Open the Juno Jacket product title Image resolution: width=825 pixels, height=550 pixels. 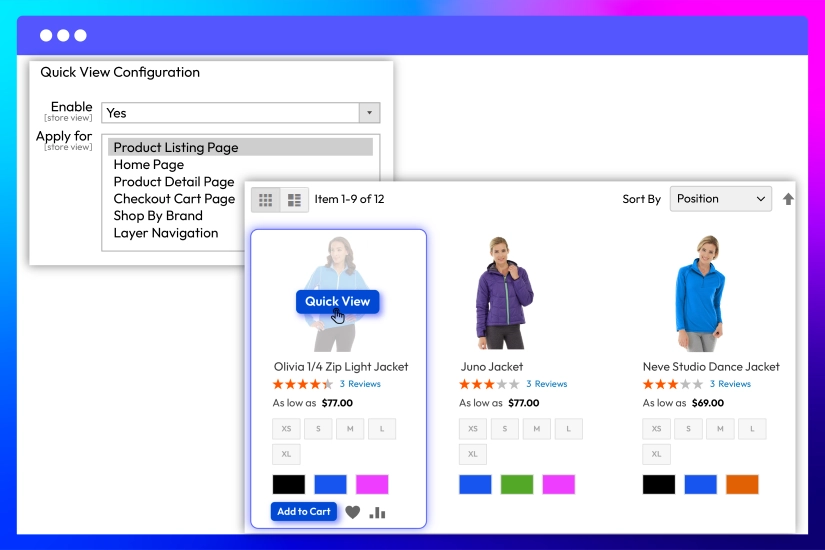[492, 366]
